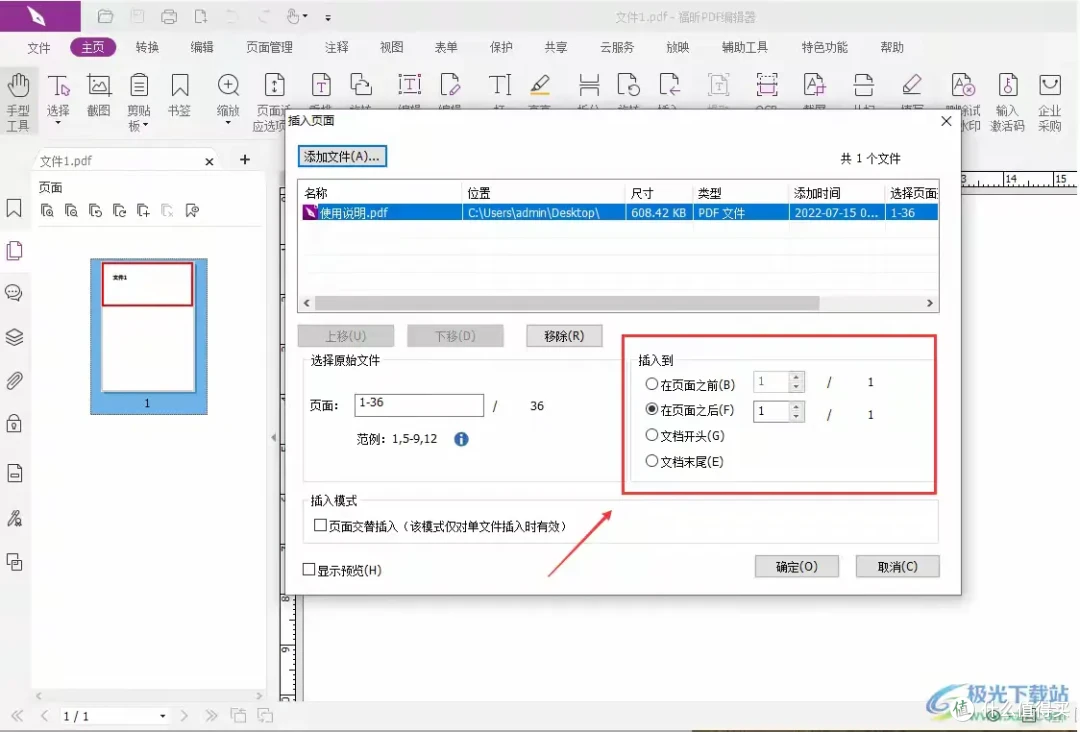This screenshot has height=732, width=1080.
Task: Rotate pages counterclockwise in Pages panel
Action: [x=96, y=211]
